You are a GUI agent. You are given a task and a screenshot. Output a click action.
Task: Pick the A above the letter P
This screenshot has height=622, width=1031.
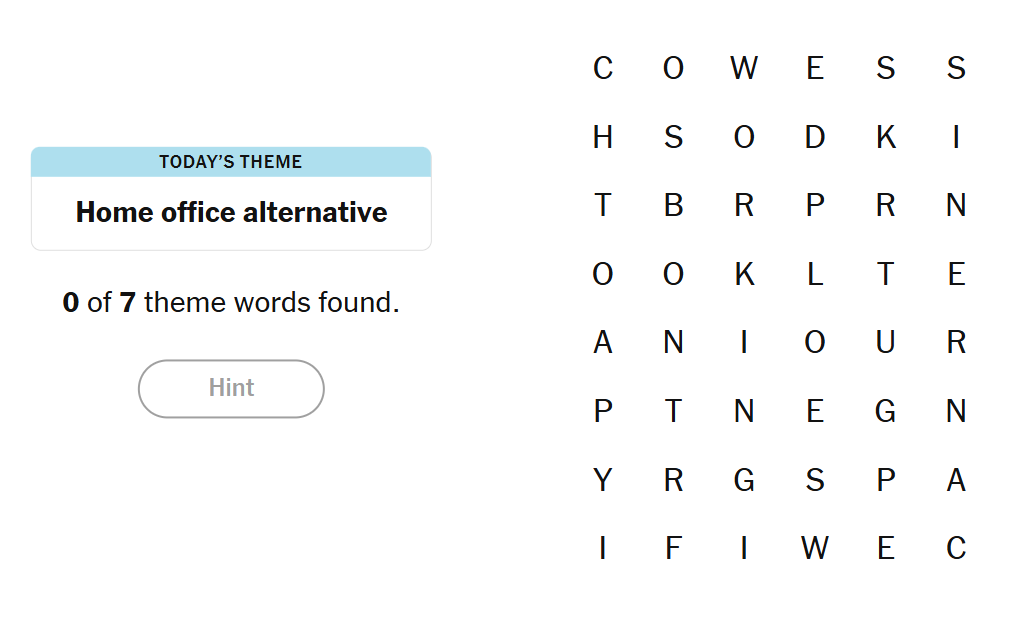click(602, 343)
